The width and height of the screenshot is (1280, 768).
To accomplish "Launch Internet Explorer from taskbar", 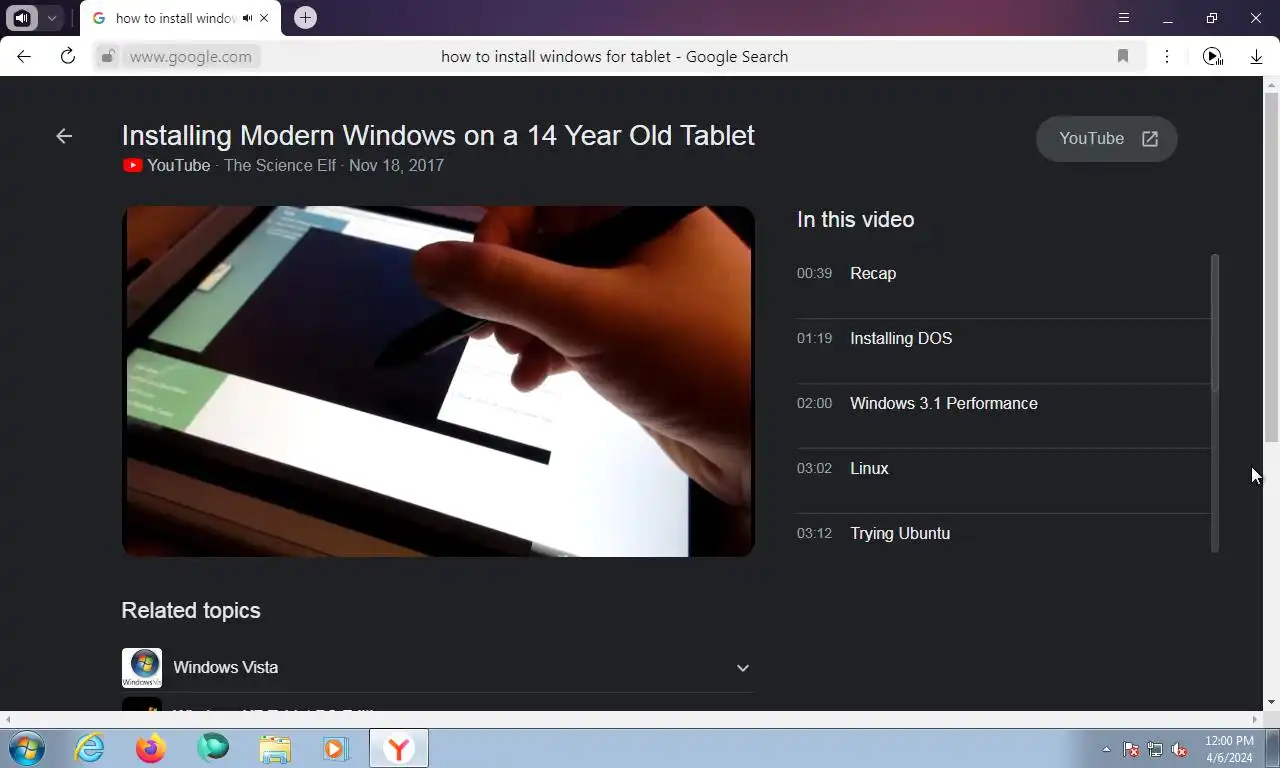I will click(90, 748).
